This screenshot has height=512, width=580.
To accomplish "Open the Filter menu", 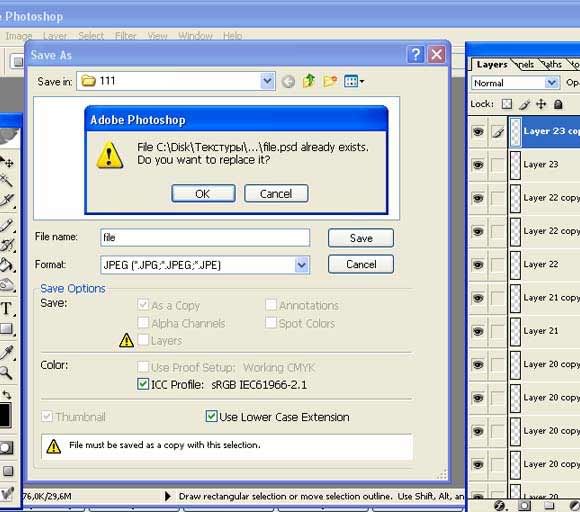I will click(x=126, y=36).
